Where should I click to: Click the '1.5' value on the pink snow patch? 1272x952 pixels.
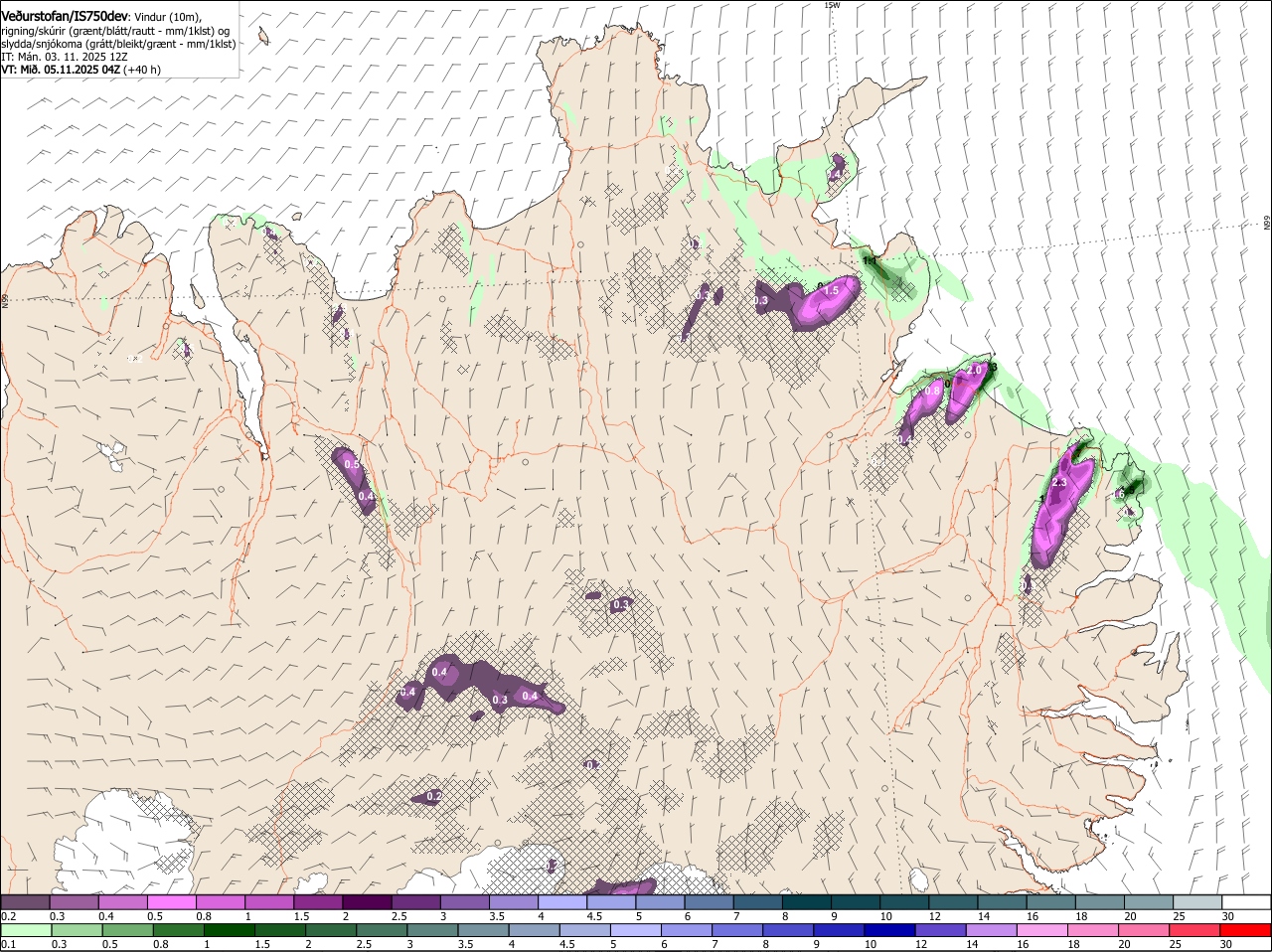coord(832,290)
